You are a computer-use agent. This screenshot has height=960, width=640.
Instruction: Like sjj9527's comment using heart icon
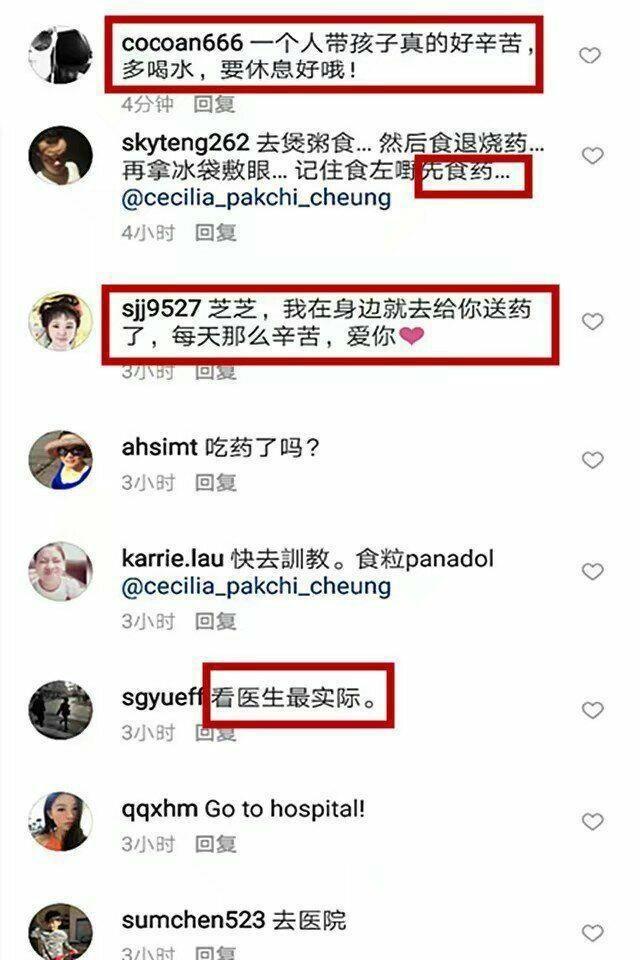pyautogui.click(x=592, y=321)
